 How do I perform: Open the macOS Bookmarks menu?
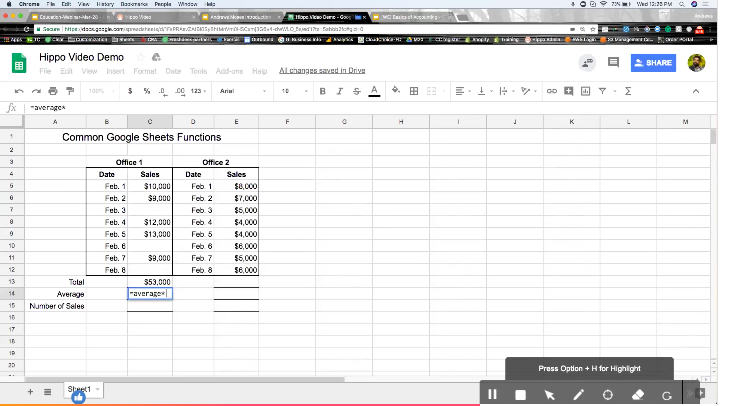134,4
